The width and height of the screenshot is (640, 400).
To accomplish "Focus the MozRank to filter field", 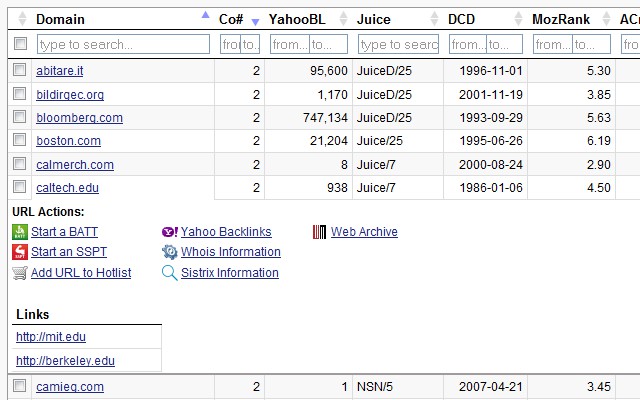I will pos(592,44).
